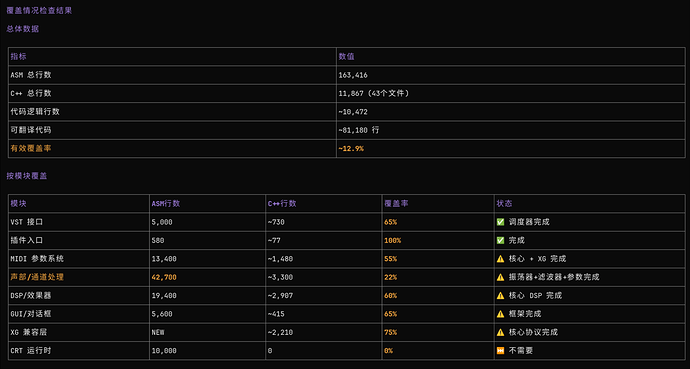The image size is (690, 369).
Task: Click the ASM行数 column header
Action: point(165,204)
